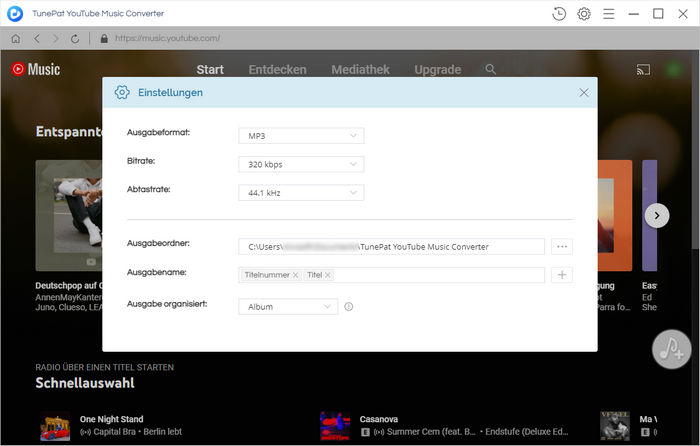Screen dimensions: 700x446
Task: Open the Ausgabeformat MP3 dropdown
Action: tap(301, 136)
